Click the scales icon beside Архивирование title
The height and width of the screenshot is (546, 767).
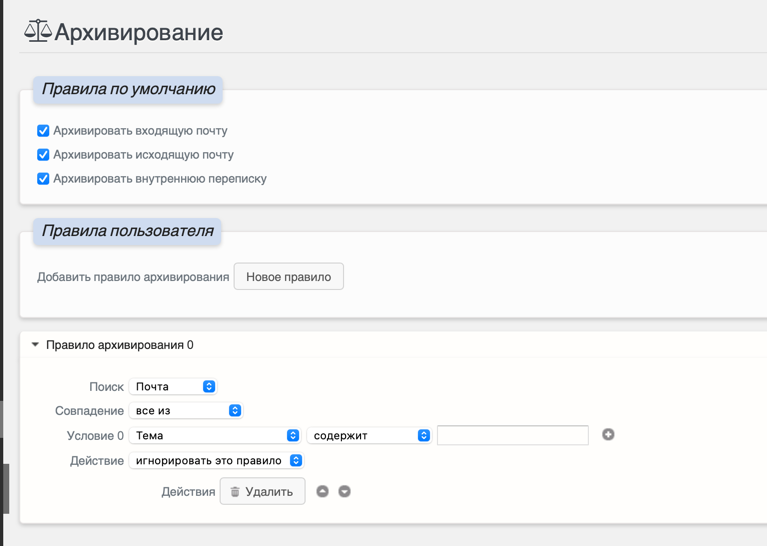click(37, 31)
